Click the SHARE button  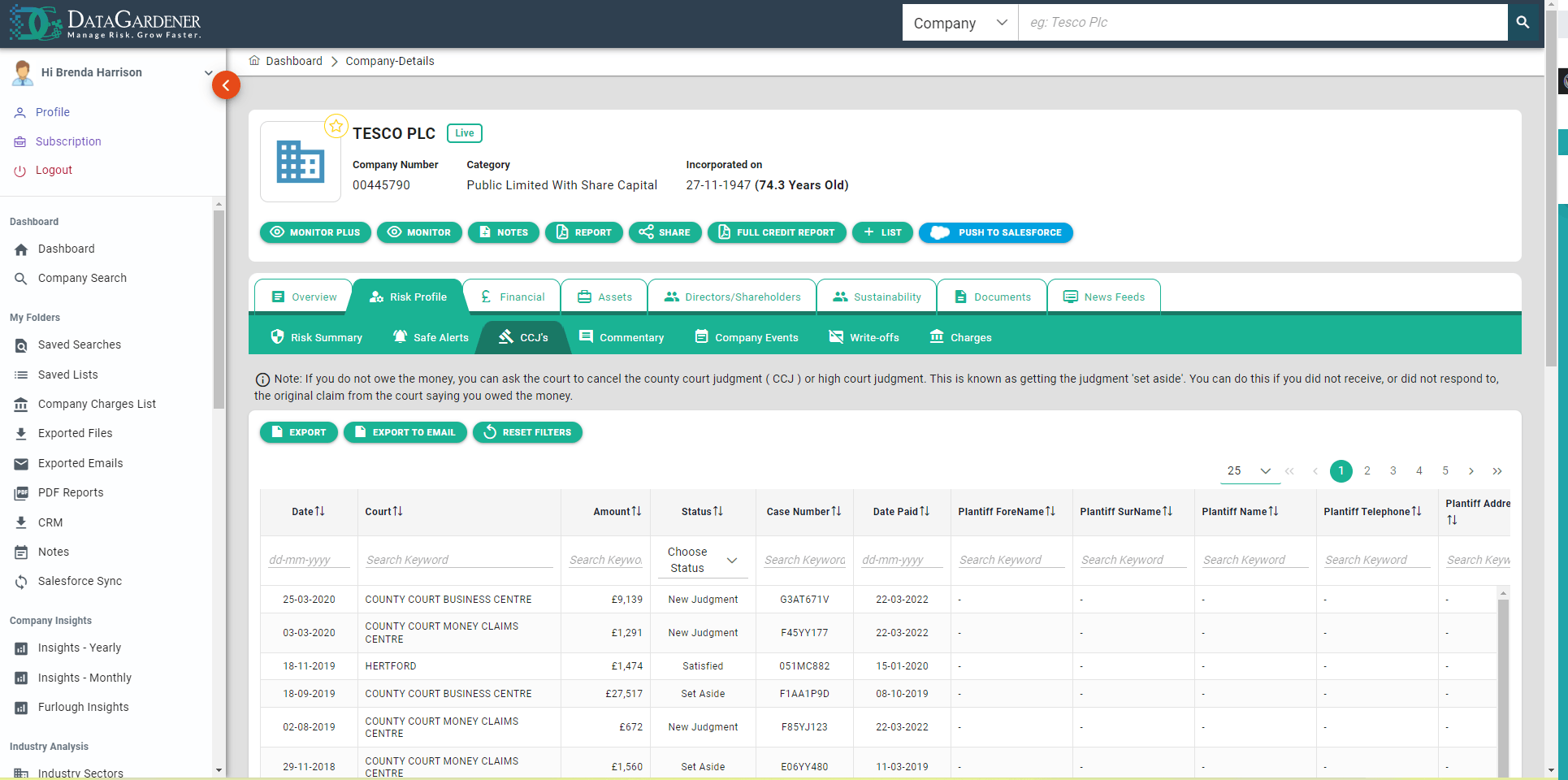(665, 232)
